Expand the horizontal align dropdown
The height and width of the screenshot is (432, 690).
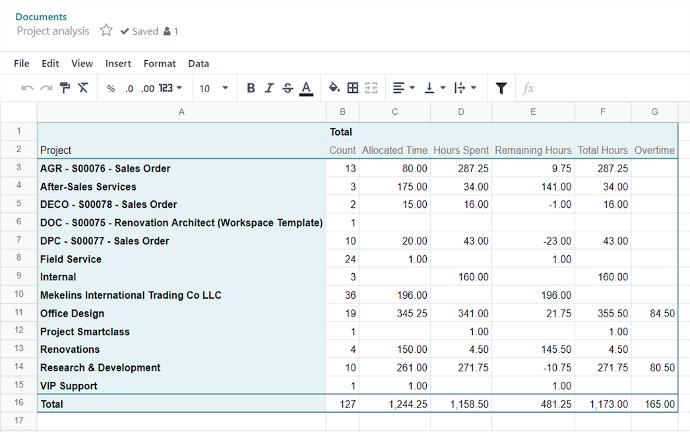(x=404, y=88)
